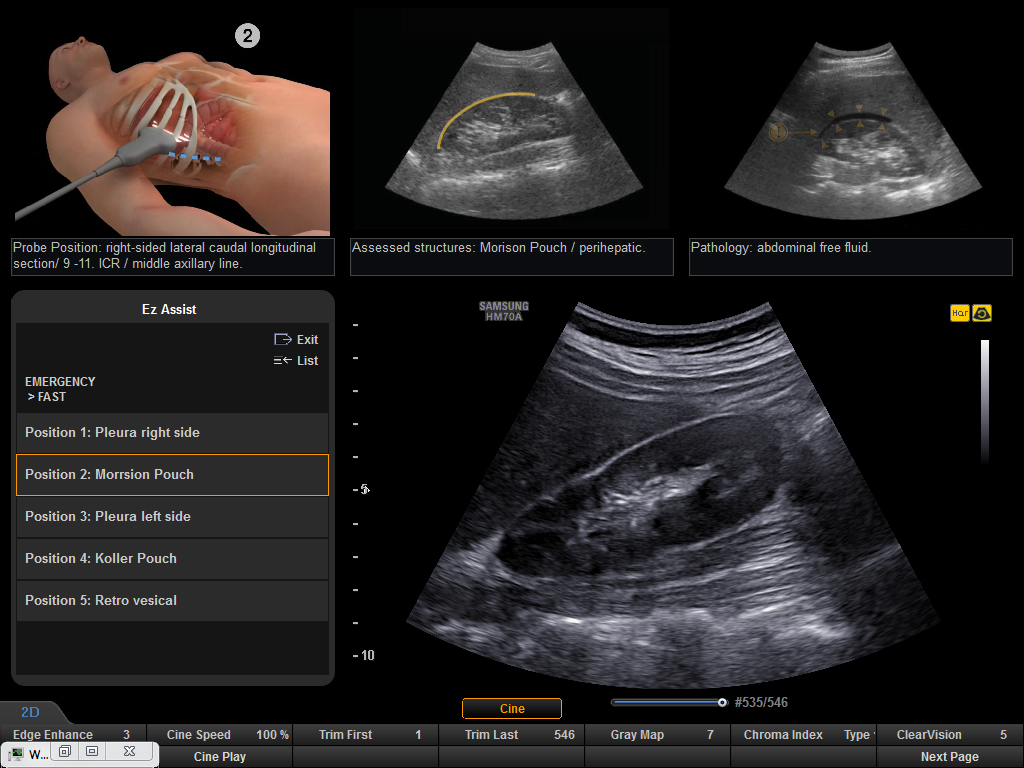Go to Next Page of settings

click(x=949, y=757)
